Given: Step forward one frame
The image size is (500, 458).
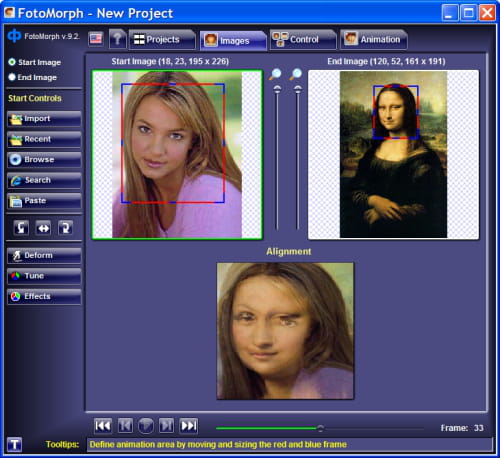Looking at the screenshot, I should (x=166, y=426).
